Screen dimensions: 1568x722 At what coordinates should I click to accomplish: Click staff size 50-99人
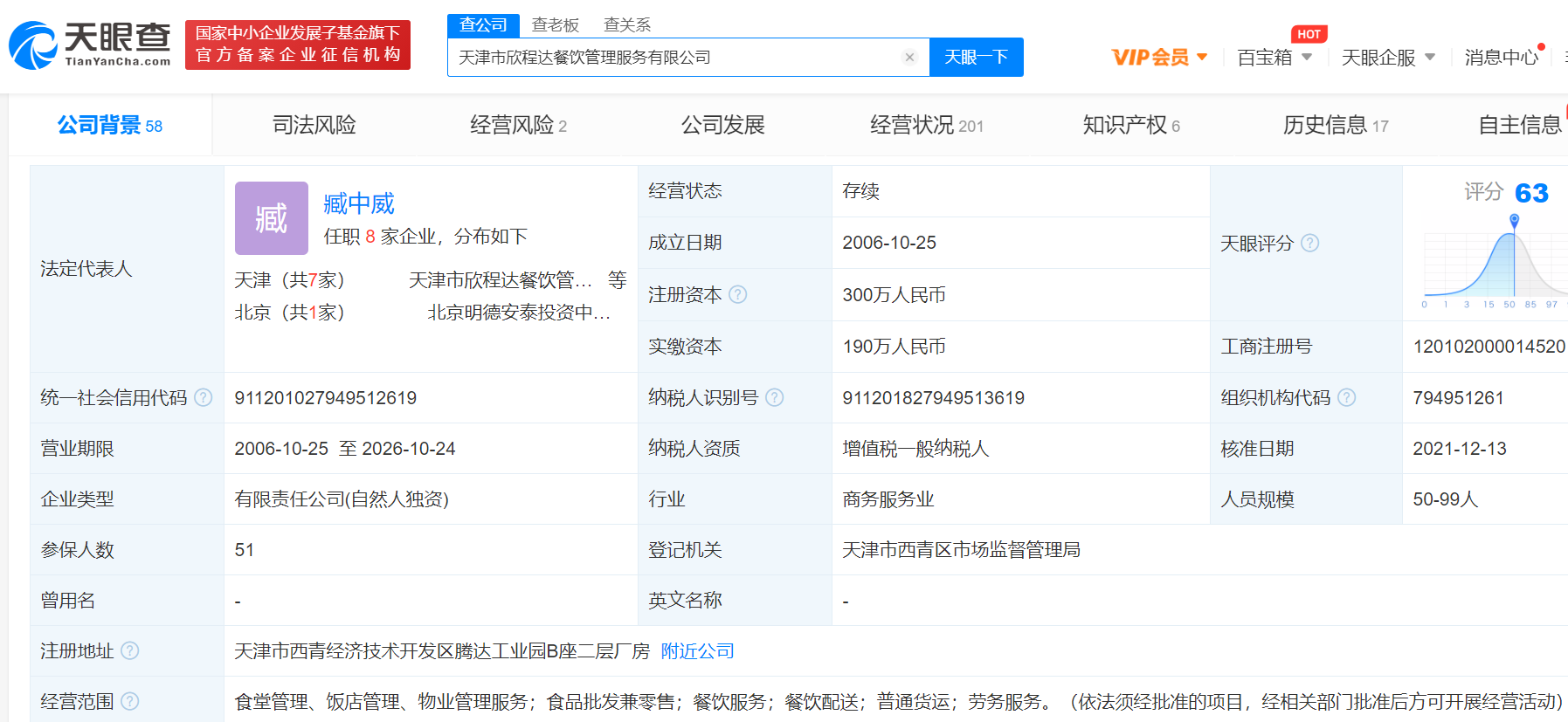1446,499
